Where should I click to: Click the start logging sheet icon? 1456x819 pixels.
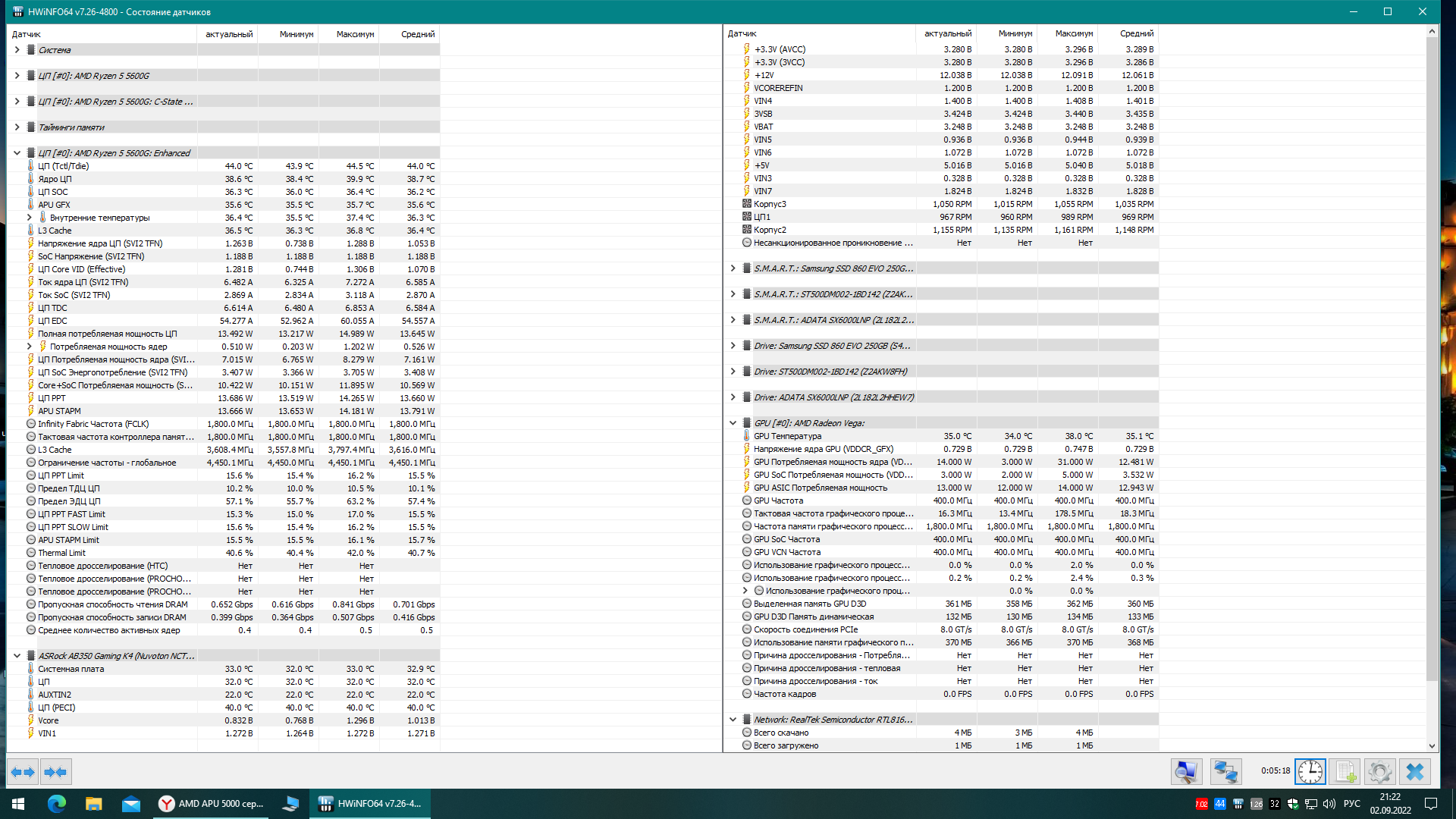1345,772
